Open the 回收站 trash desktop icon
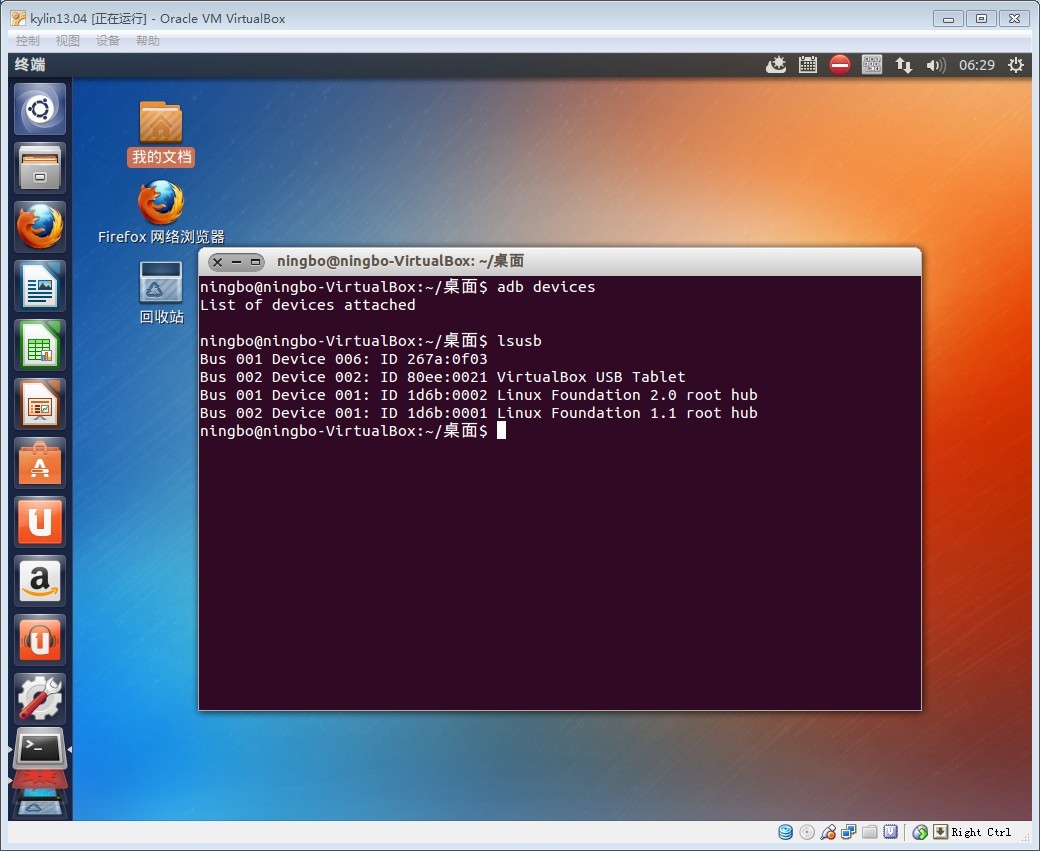 point(161,293)
